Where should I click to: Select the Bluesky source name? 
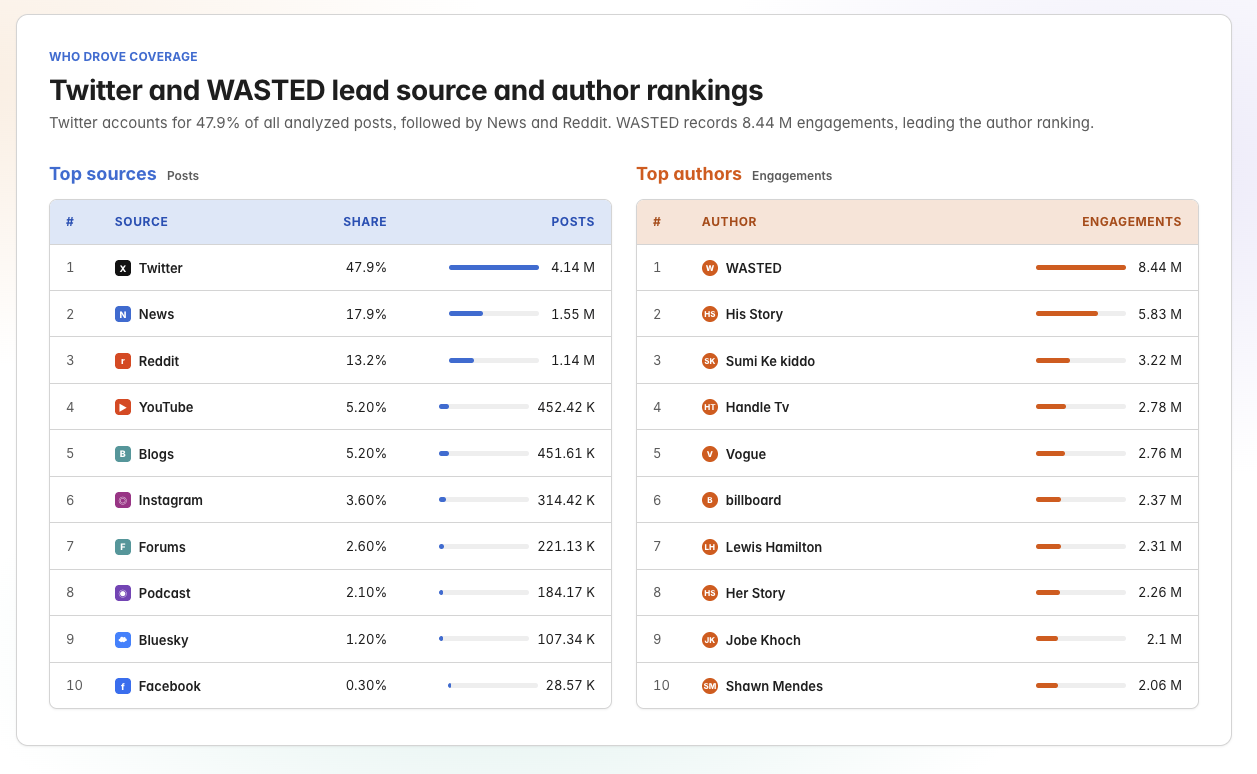(164, 640)
